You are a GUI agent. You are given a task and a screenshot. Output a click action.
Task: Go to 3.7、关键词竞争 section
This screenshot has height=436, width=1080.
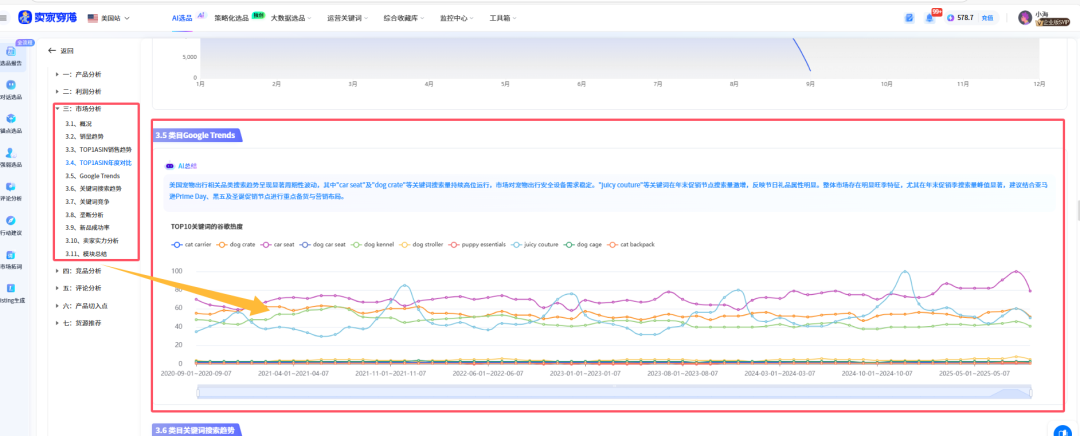point(85,202)
